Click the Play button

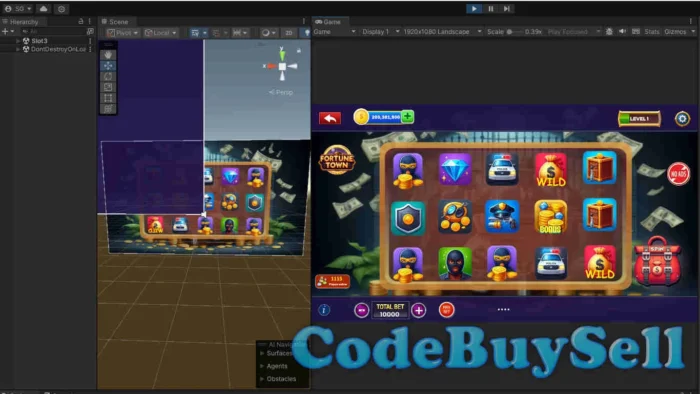474,8
